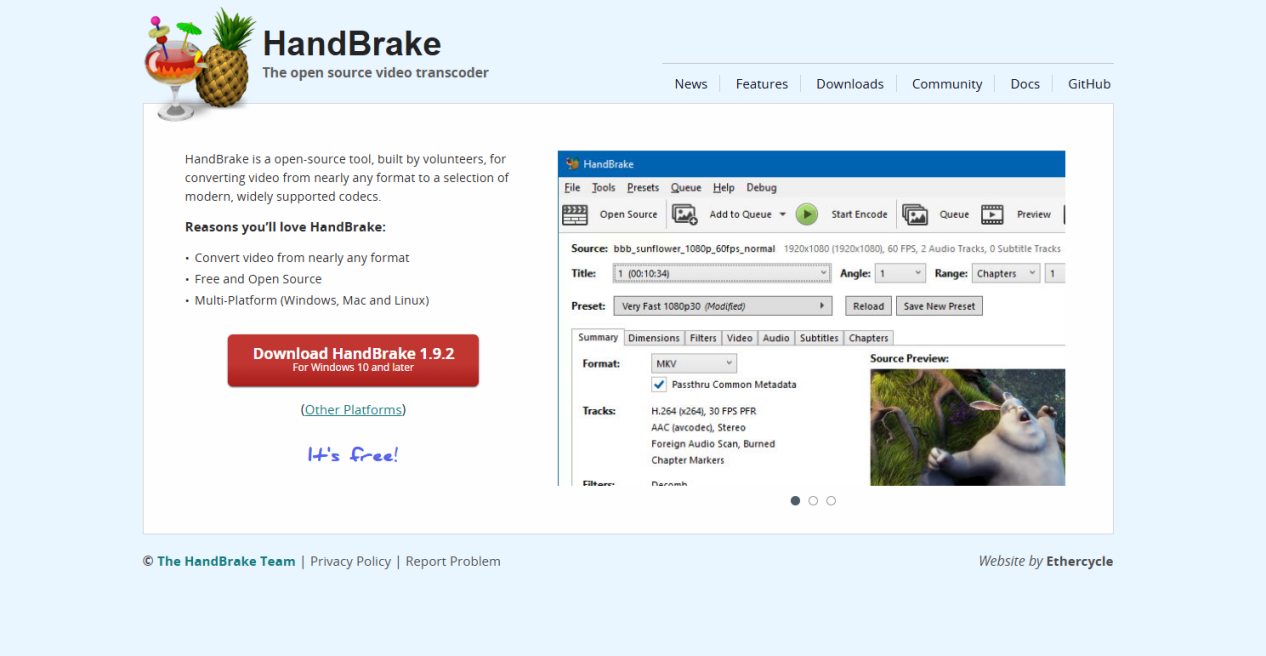Open the Angle dropdown
Viewport: 1266px width, 656px height.
(900, 273)
